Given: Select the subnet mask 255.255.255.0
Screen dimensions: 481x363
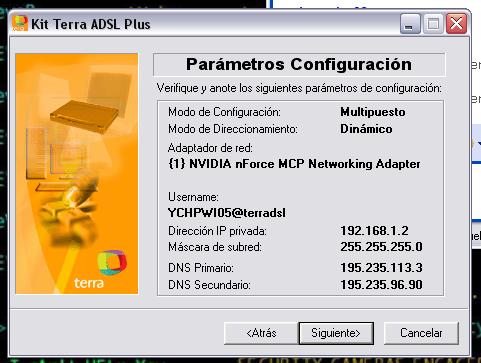Looking at the screenshot, I should [381, 247].
